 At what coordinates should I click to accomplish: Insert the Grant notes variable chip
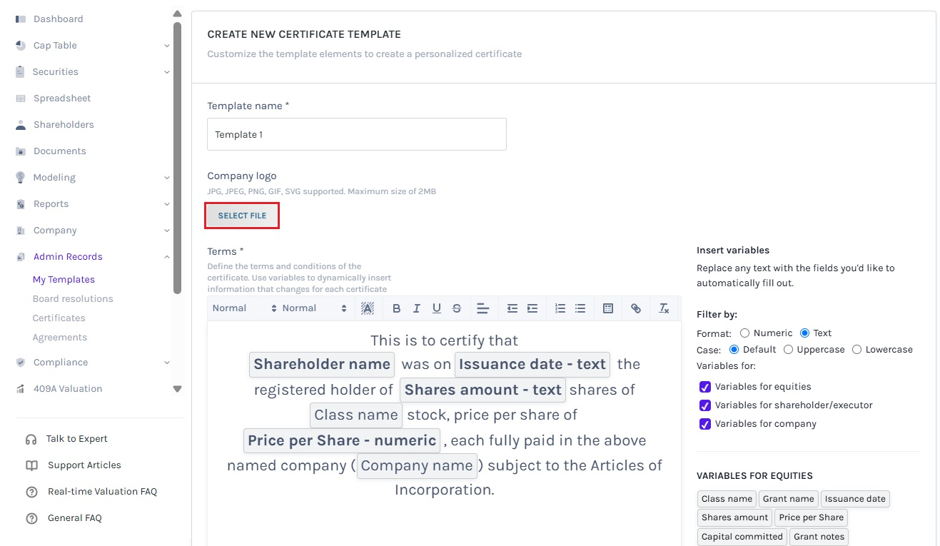pyautogui.click(x=819, y=536)
